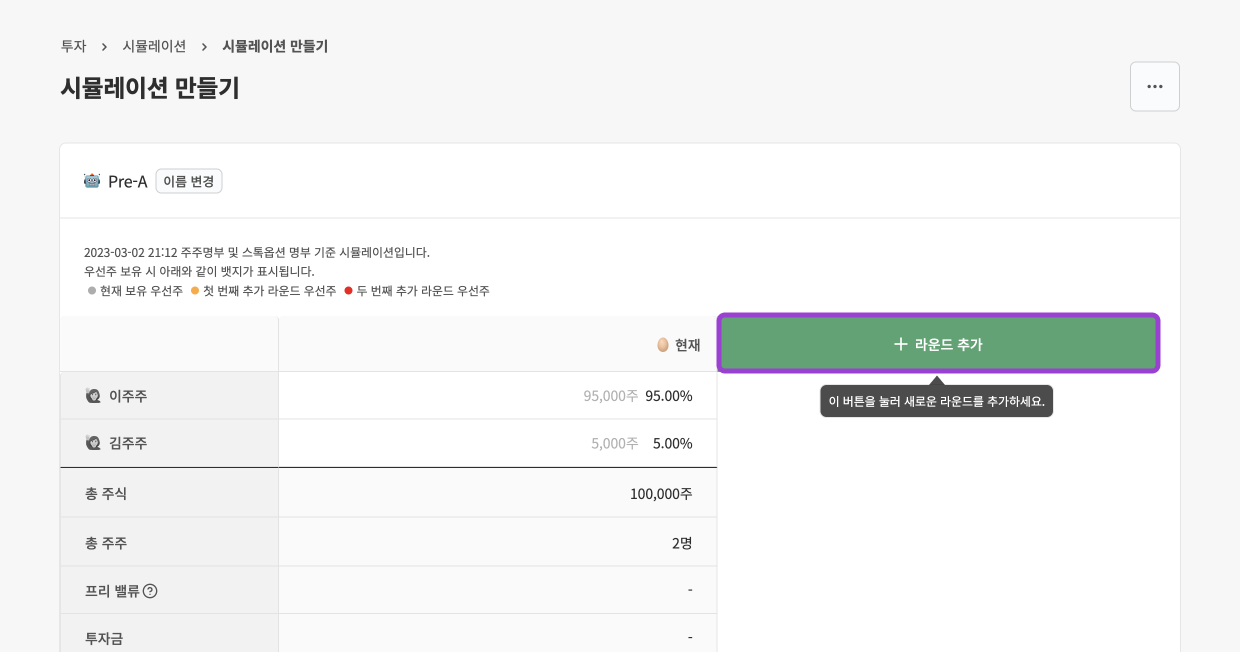Click the shareholder icon next to 김주주
Viewport: 1240px width, 652px height.
pyautogui.click(x=93, y=443)
